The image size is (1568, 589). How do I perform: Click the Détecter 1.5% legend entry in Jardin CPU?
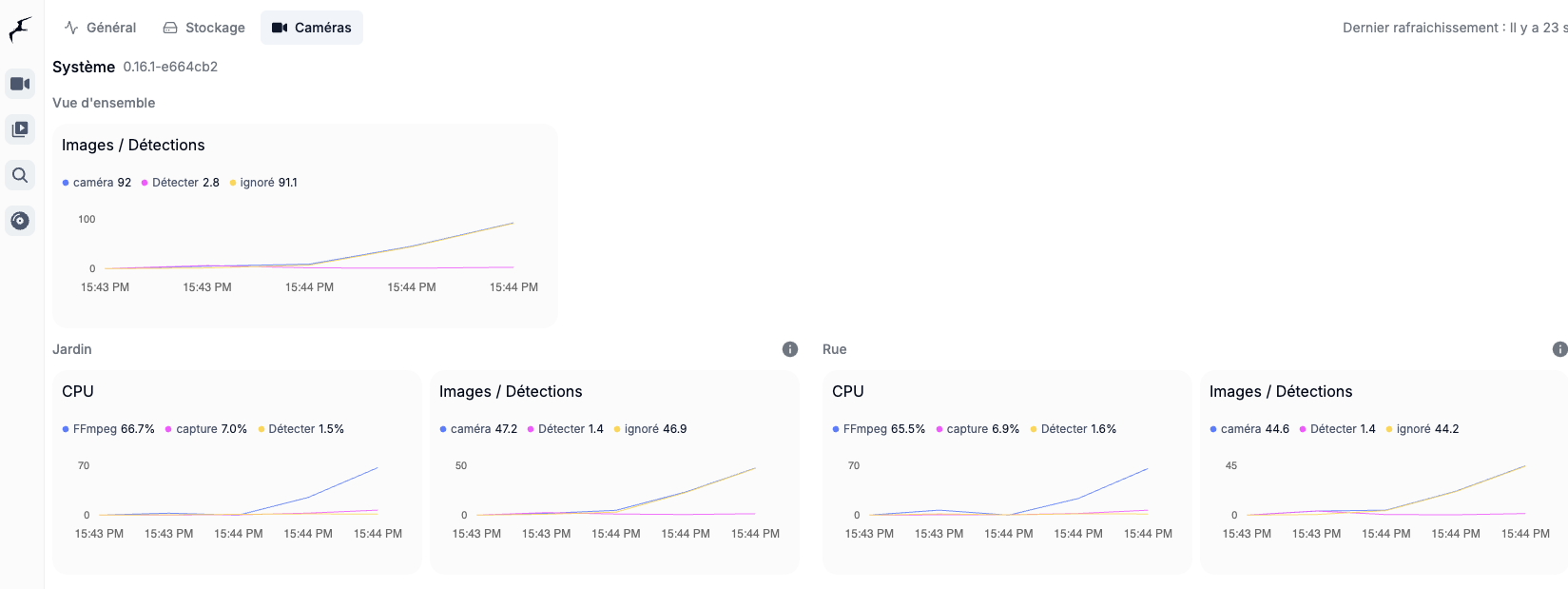coord(301,429)
